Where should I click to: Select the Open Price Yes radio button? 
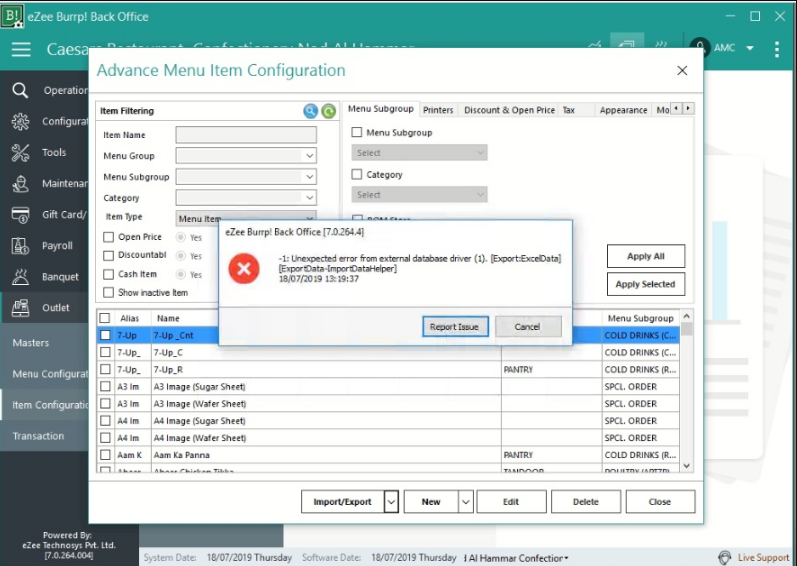click(x=180, y=237)
